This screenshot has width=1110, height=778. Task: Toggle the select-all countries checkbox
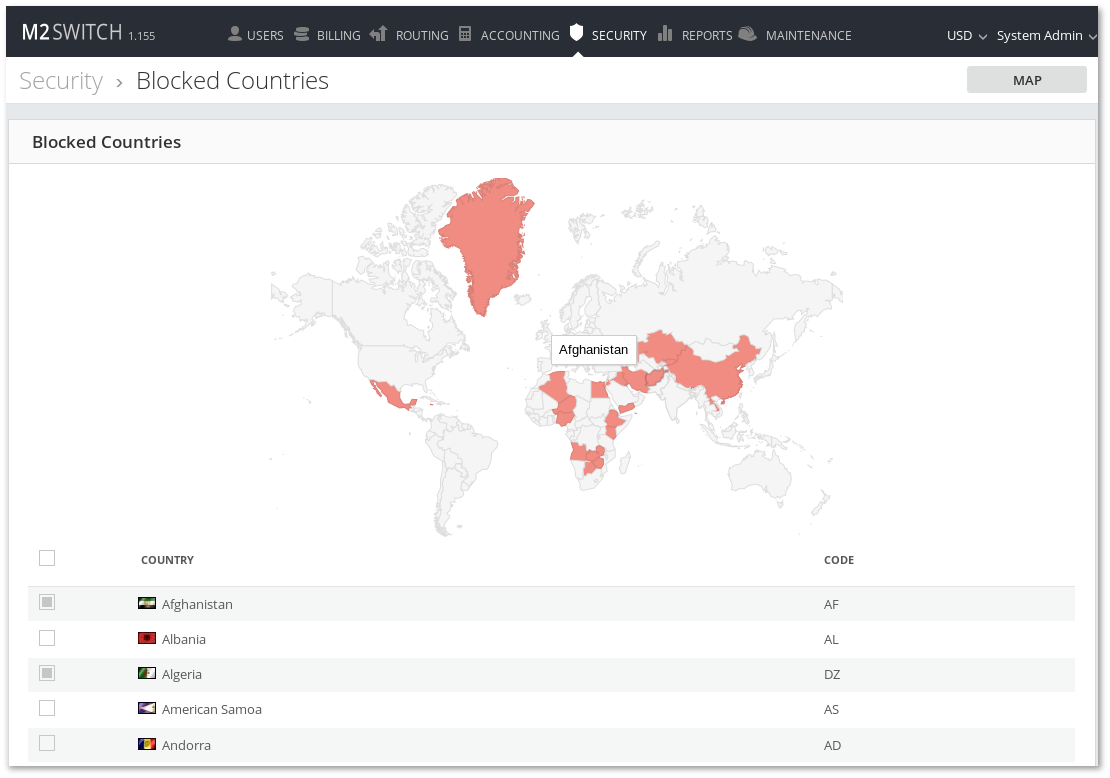click(x=47, y=558)
